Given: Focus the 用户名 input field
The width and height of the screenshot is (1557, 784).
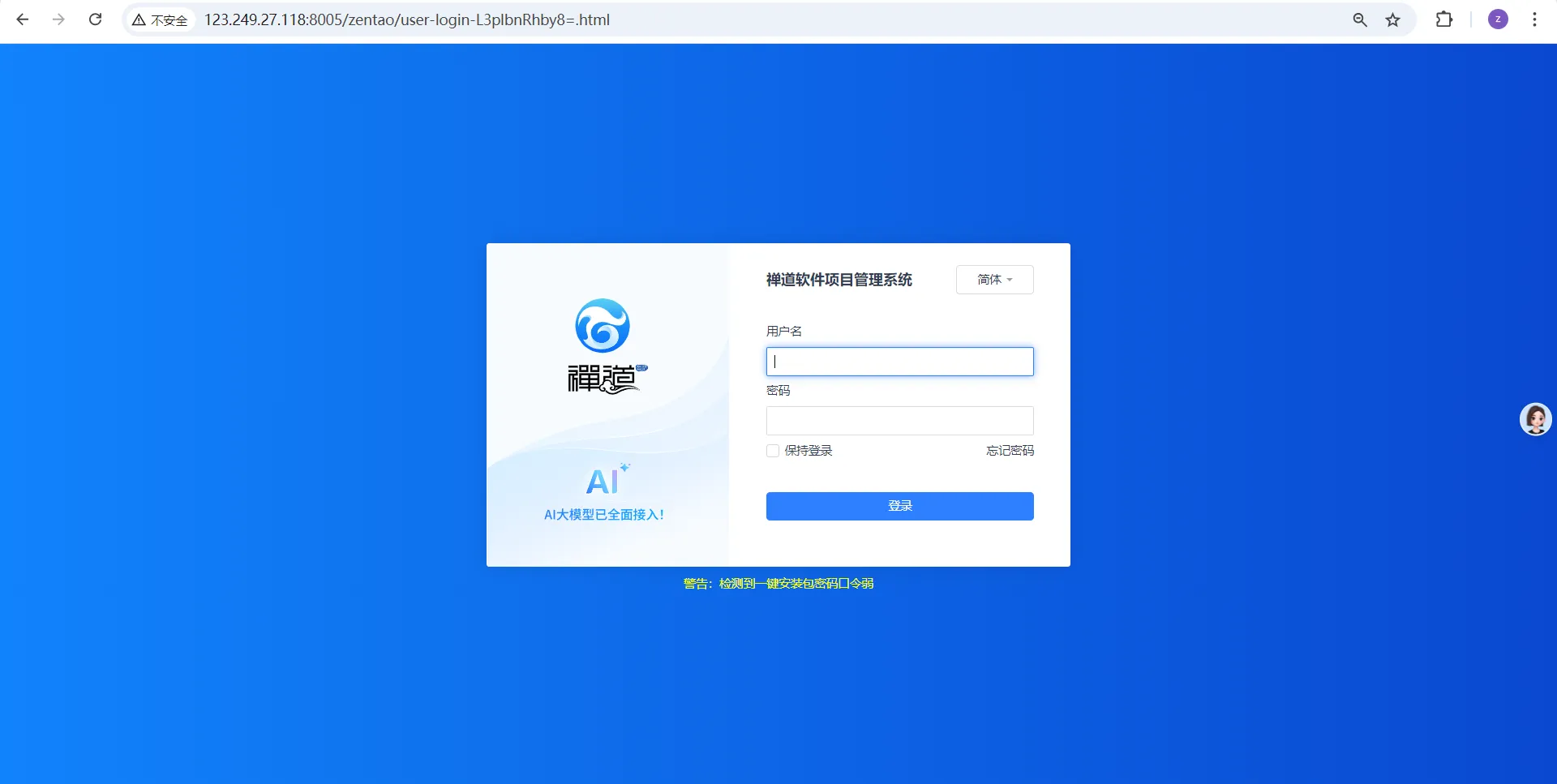Looking at the screenshot, I should point(900,362).
